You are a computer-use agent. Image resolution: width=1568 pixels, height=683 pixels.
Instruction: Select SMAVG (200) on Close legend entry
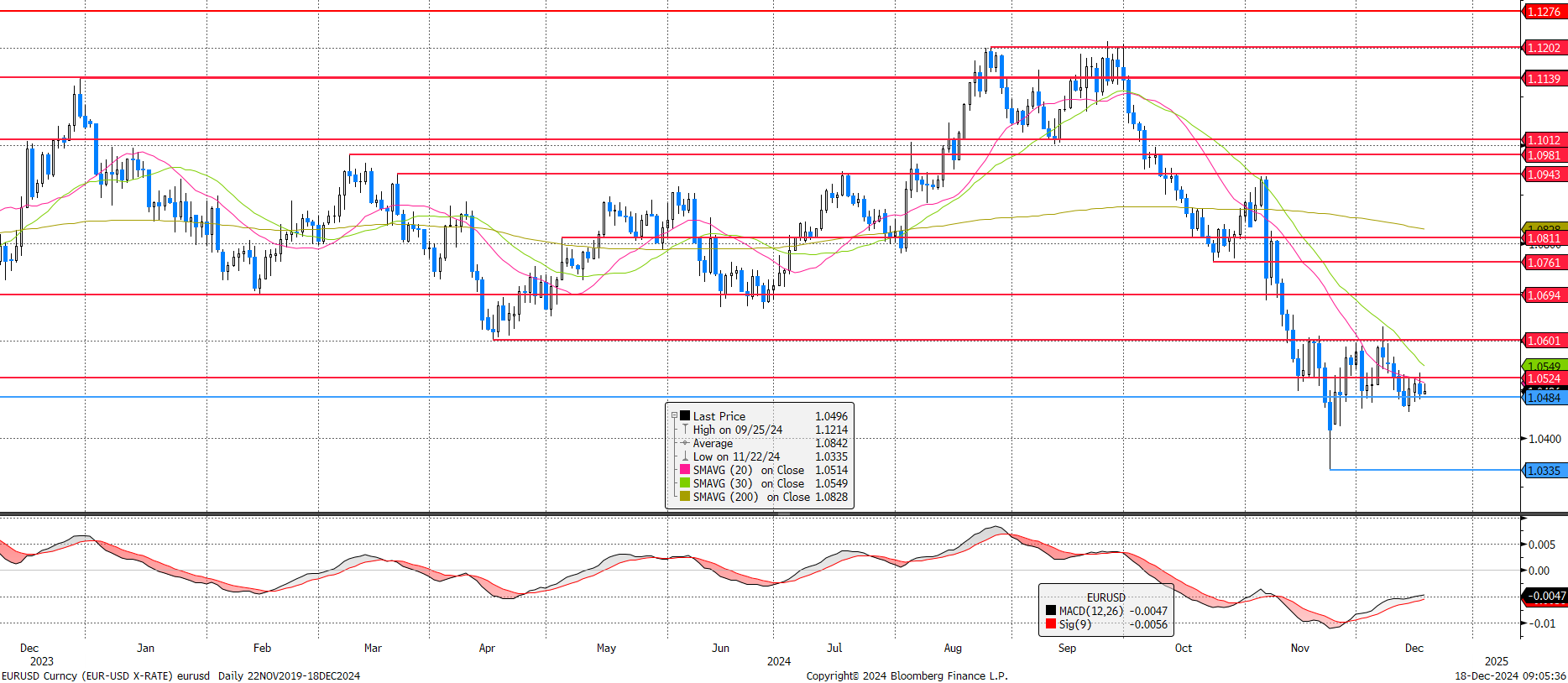click(751, 497)
